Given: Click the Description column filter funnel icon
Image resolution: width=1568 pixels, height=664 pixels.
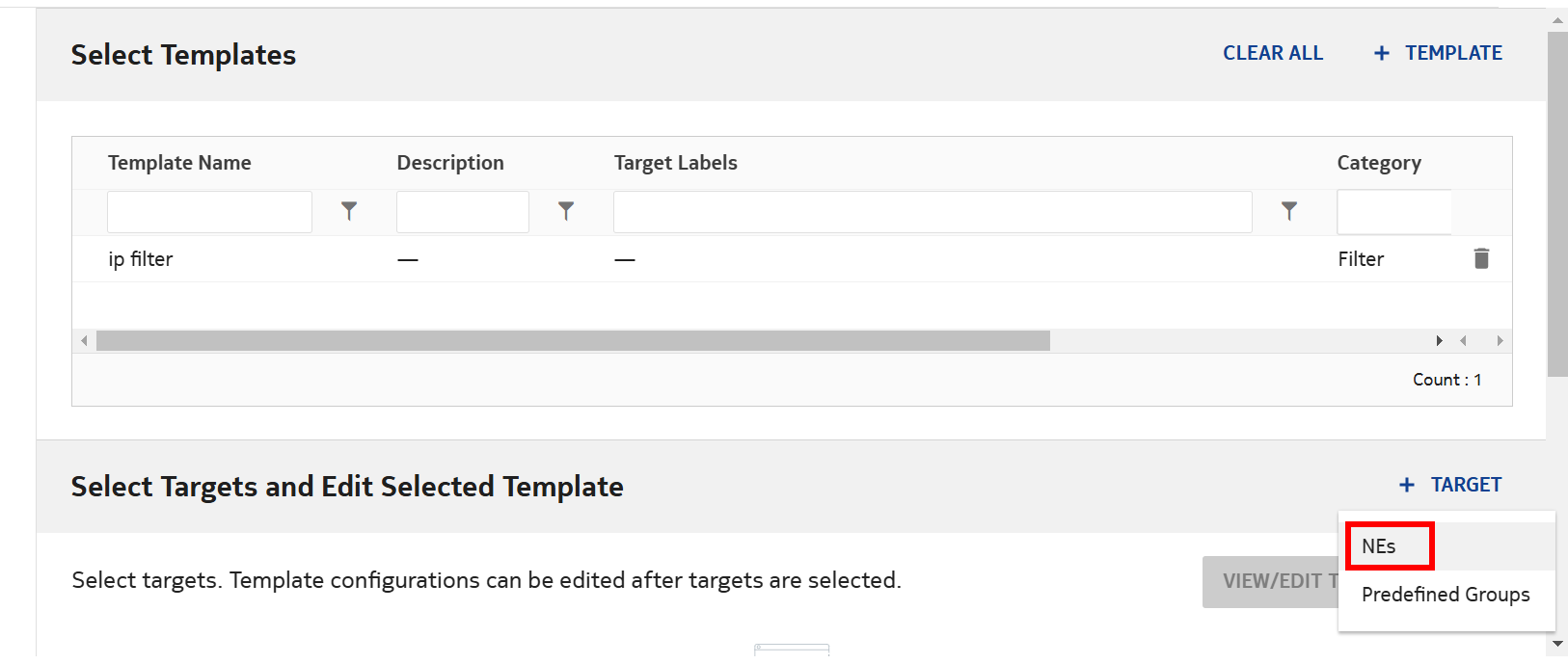Looking at the screenshot, I should pyautogui.click(x=566, y=211).
